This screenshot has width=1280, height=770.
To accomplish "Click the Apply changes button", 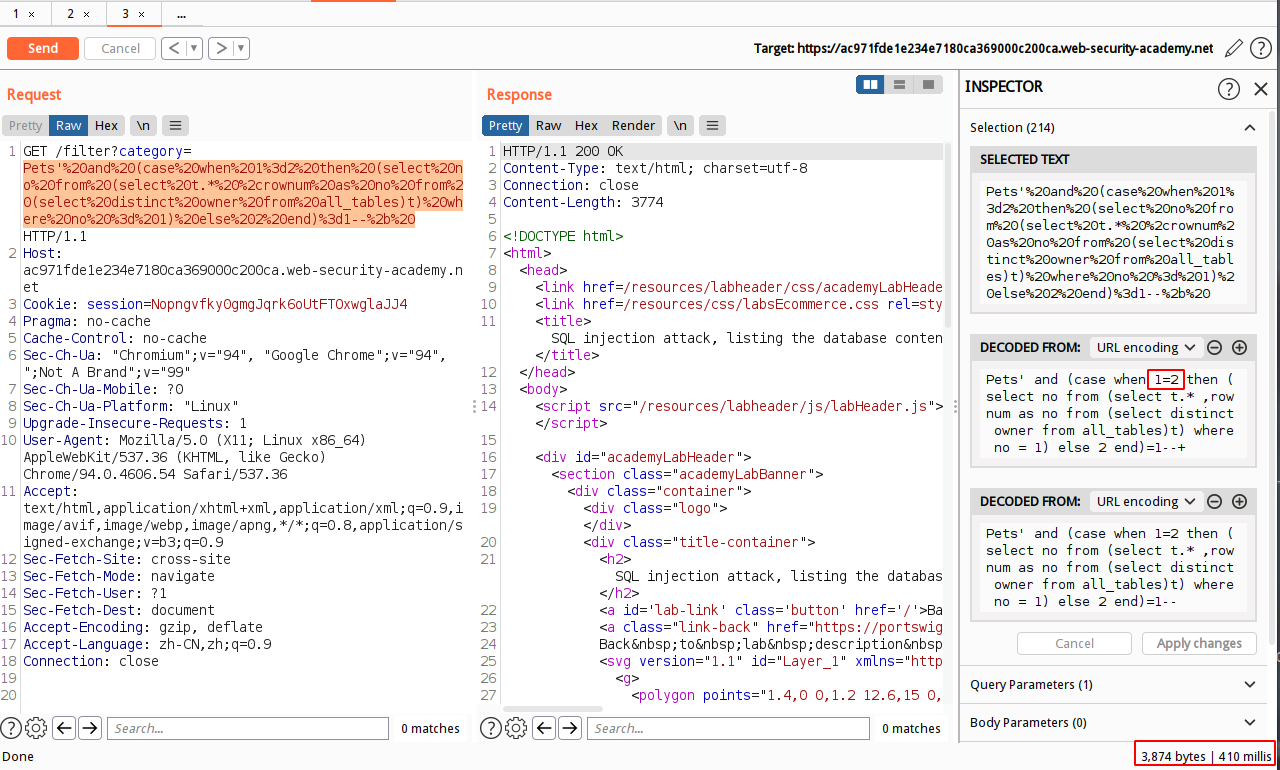I will click(1199, 643).
